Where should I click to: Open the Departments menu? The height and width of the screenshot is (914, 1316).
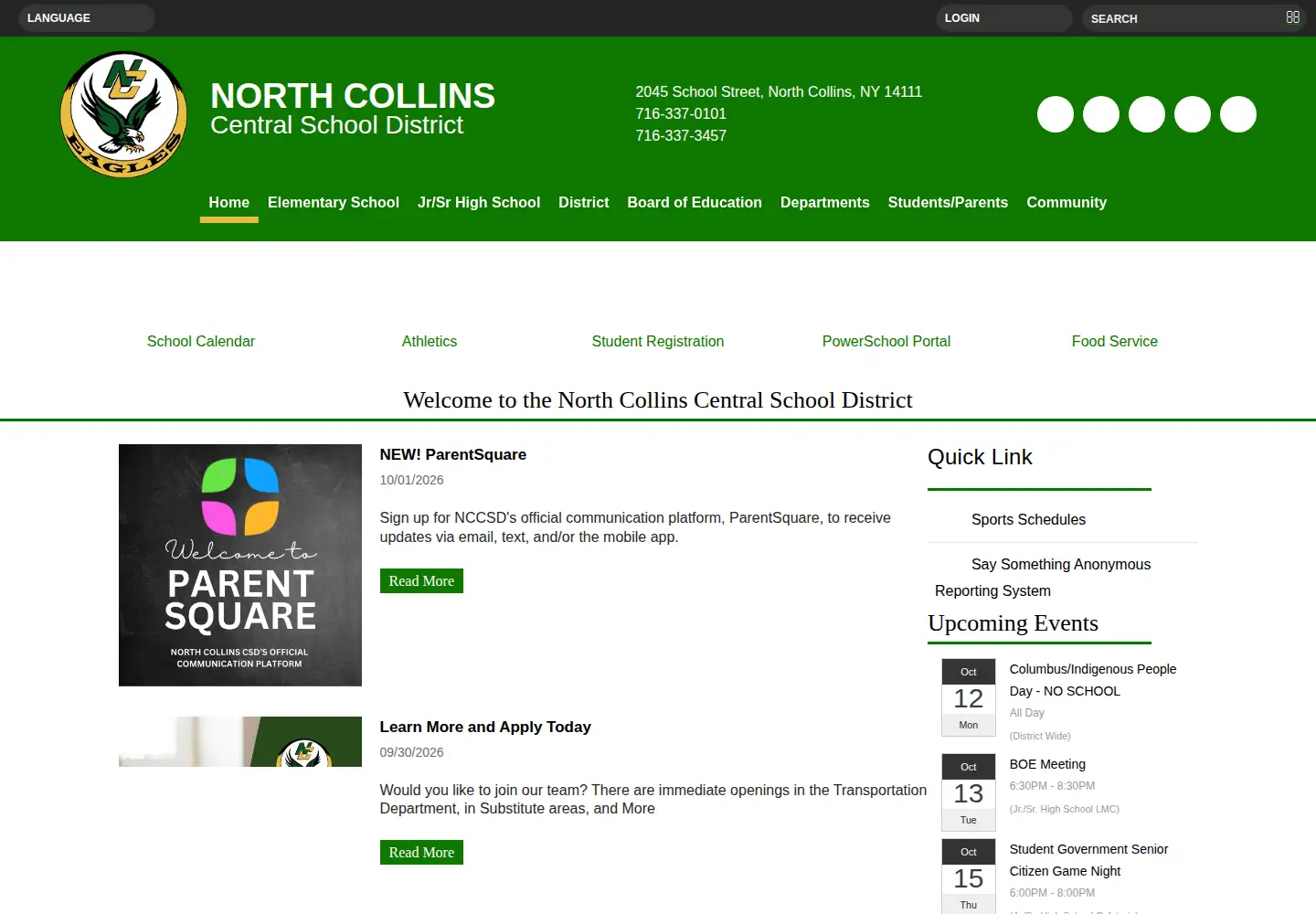(825, 203)
